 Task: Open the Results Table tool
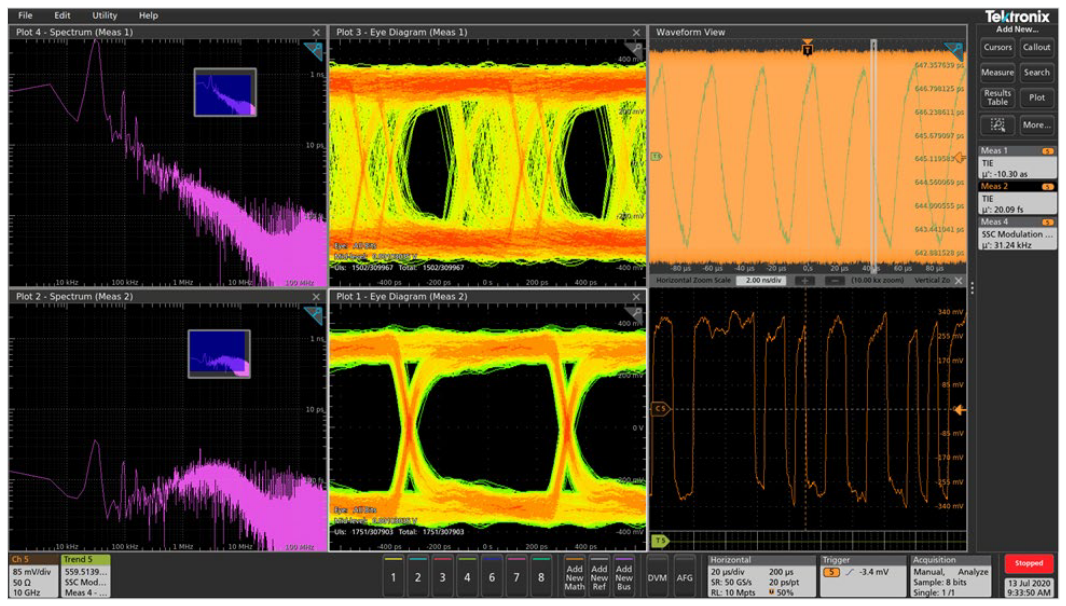click(997, 98)
